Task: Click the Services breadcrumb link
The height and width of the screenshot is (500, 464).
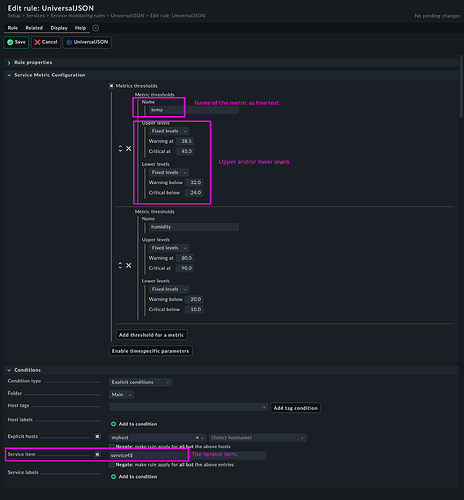Action: [35, 16]
